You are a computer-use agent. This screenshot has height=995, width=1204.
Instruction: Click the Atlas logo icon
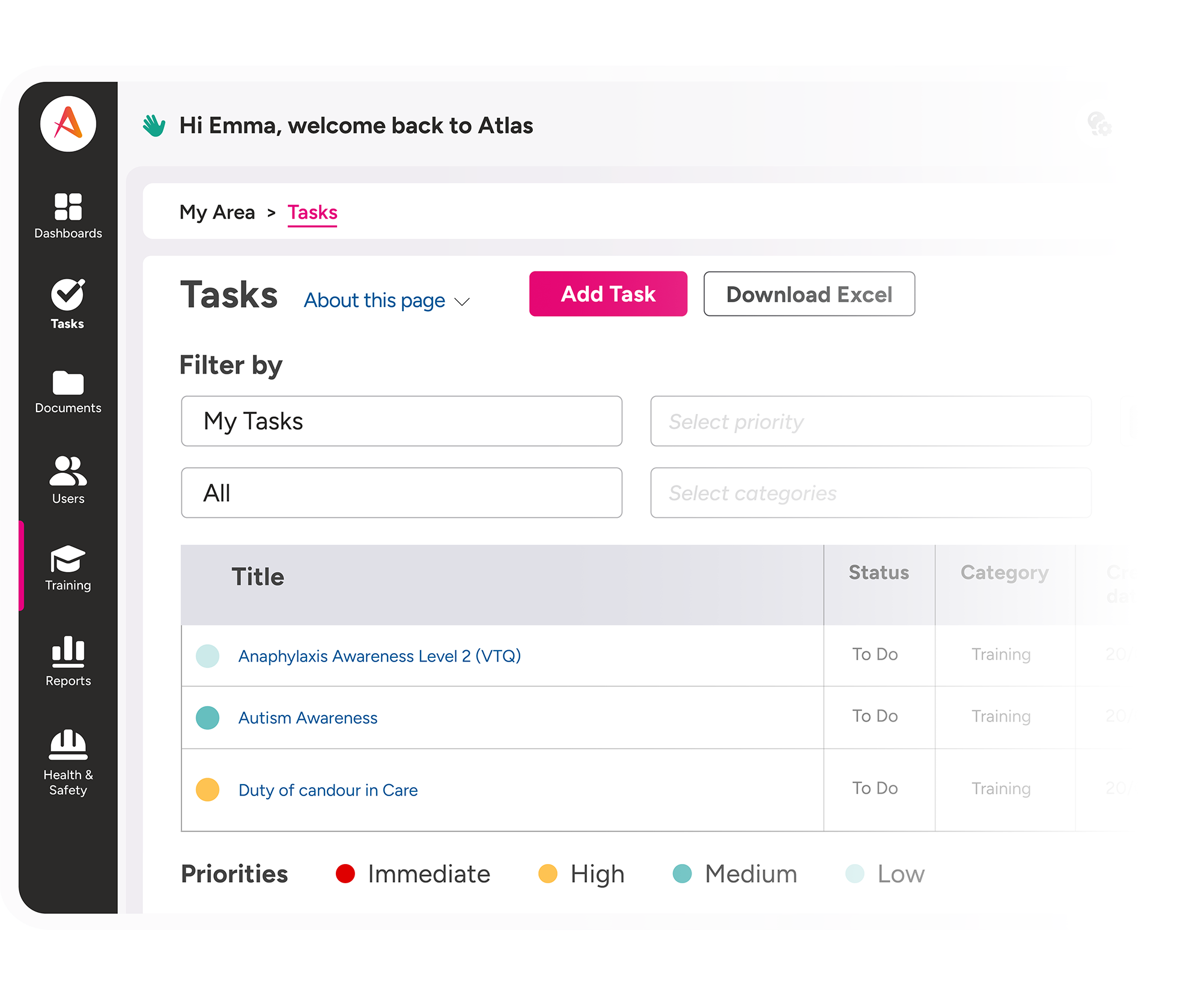68,124
